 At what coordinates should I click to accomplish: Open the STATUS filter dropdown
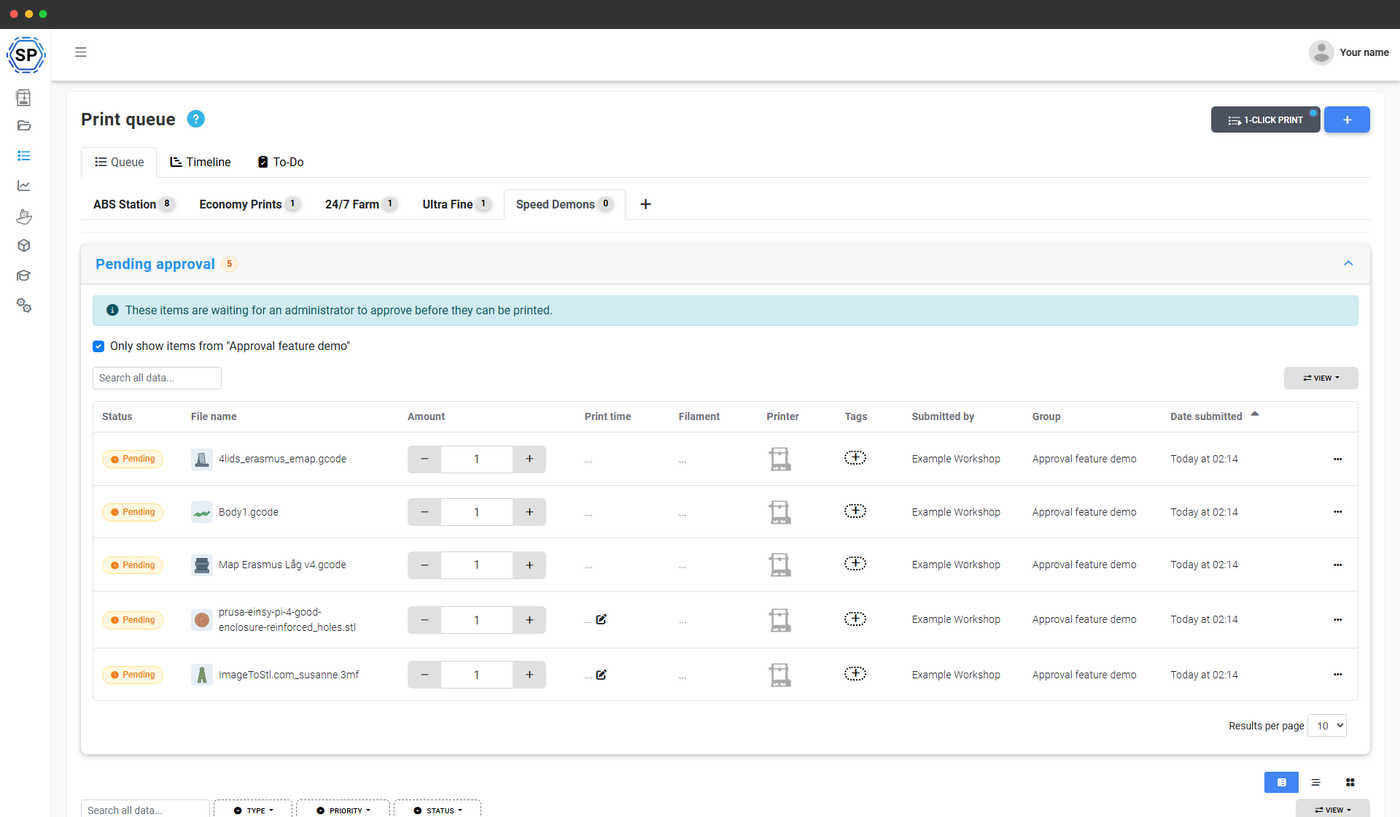(x=437, y=810)
